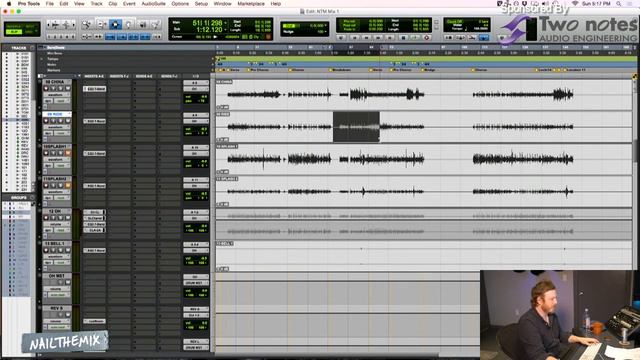This screenshot has height=360, width=640.
Task: Click the volume icon in menu bar
Action: point(546,4)
